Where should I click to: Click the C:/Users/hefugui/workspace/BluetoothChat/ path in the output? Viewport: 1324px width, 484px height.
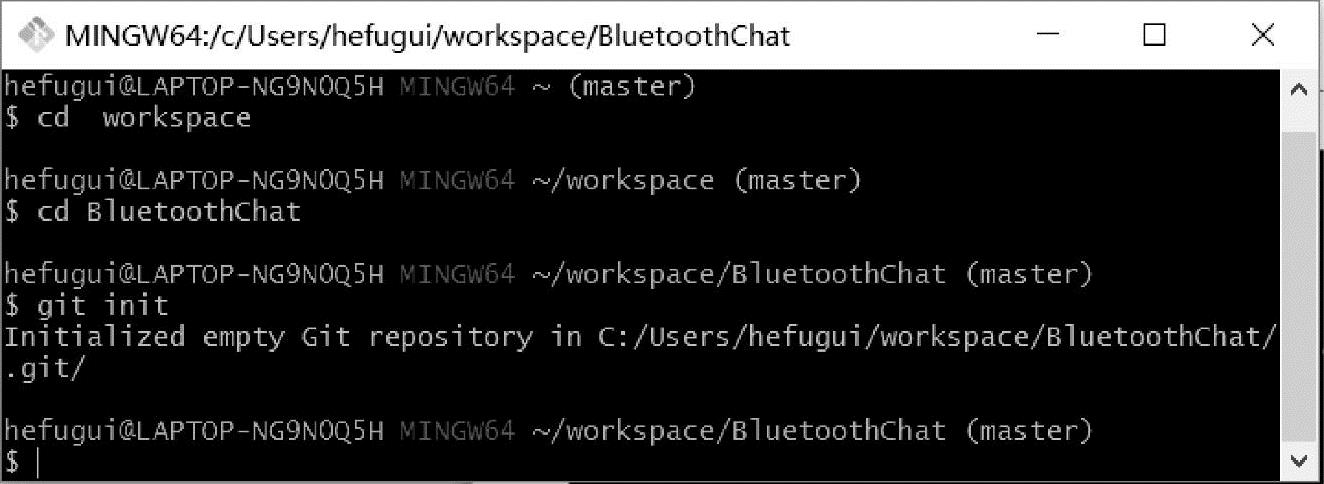coord(937,337)
